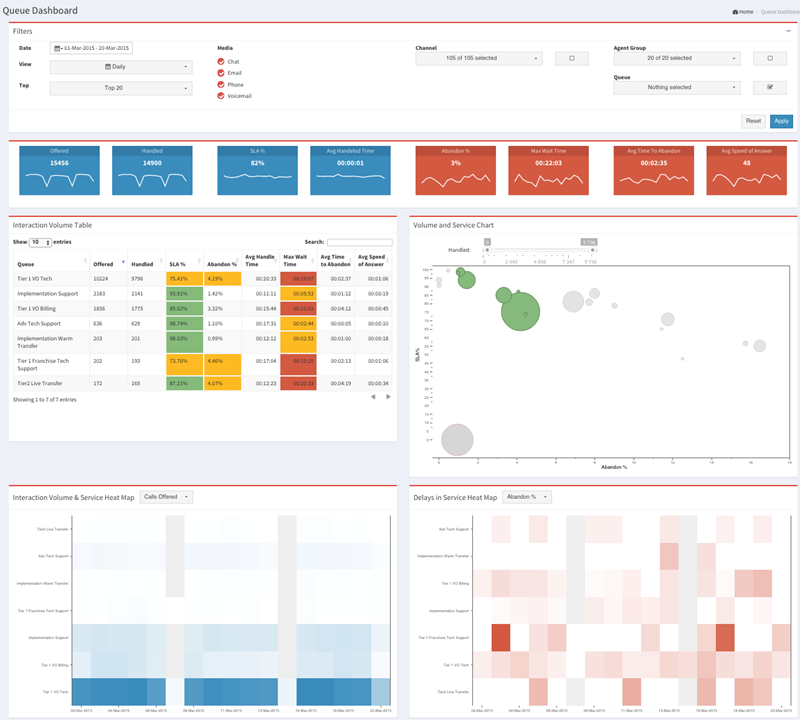Expand the Agent Group selection dropdown

[676, 58]
